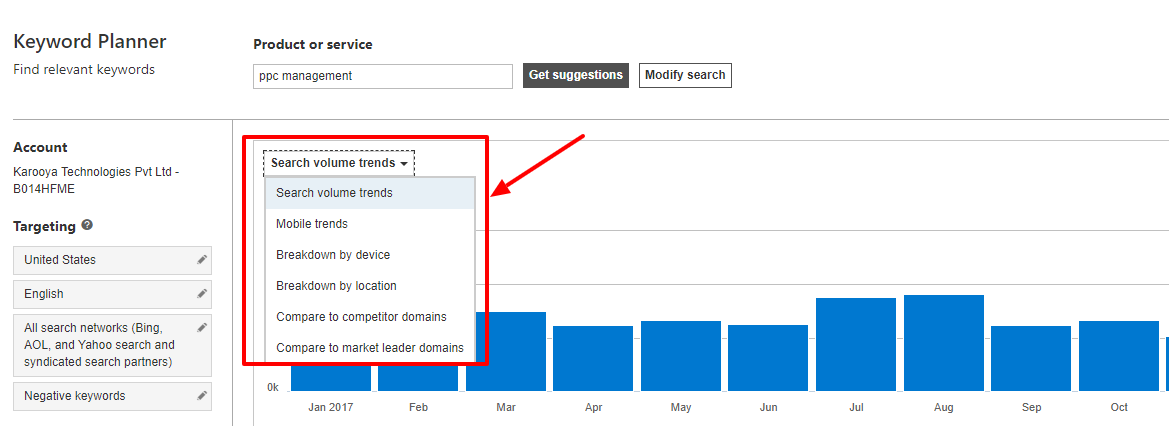Click the Negative keywords box

pyautogui.click(x=113, y=396)
